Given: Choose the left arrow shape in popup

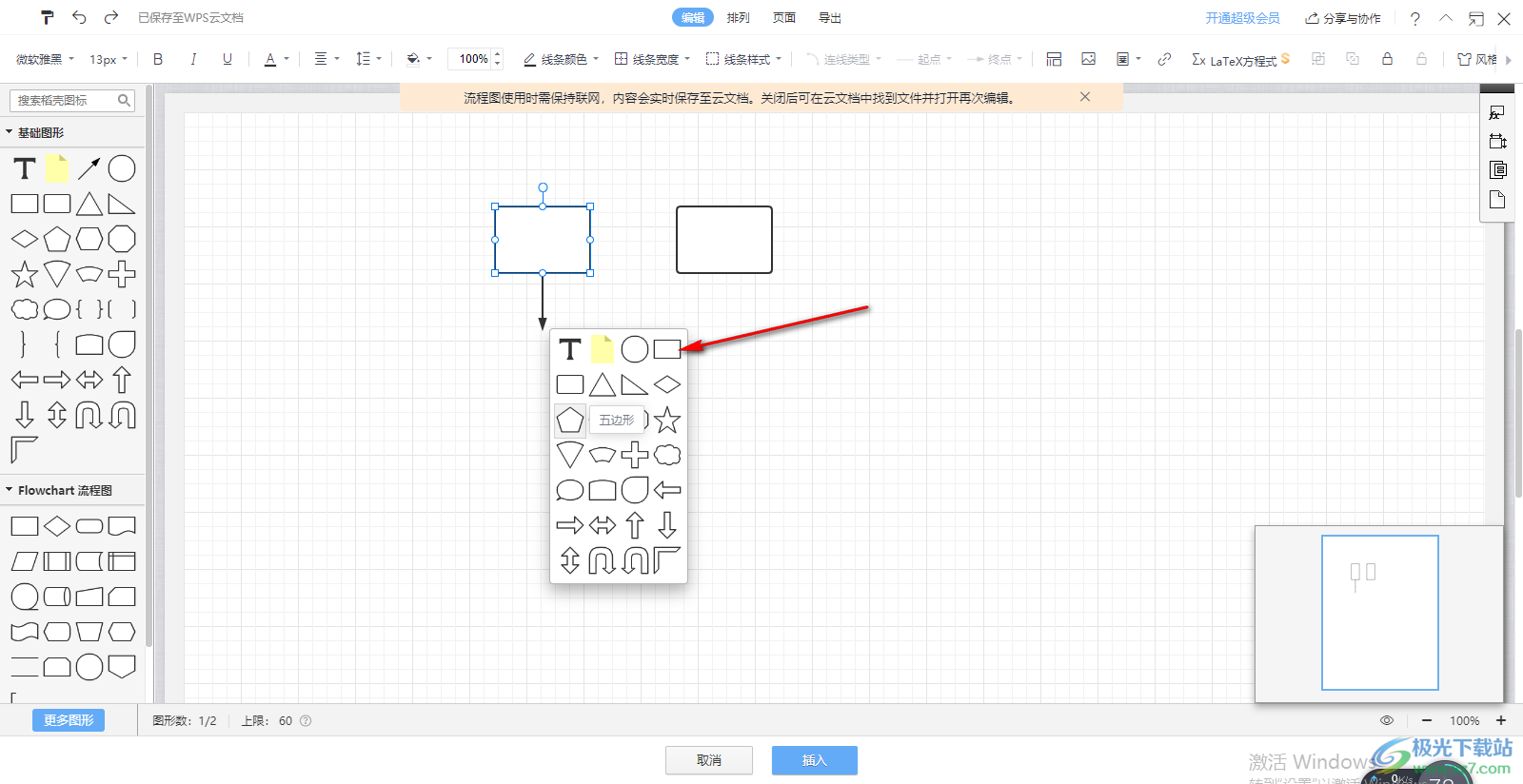Looking at the screenshot, I should point(667,490).
